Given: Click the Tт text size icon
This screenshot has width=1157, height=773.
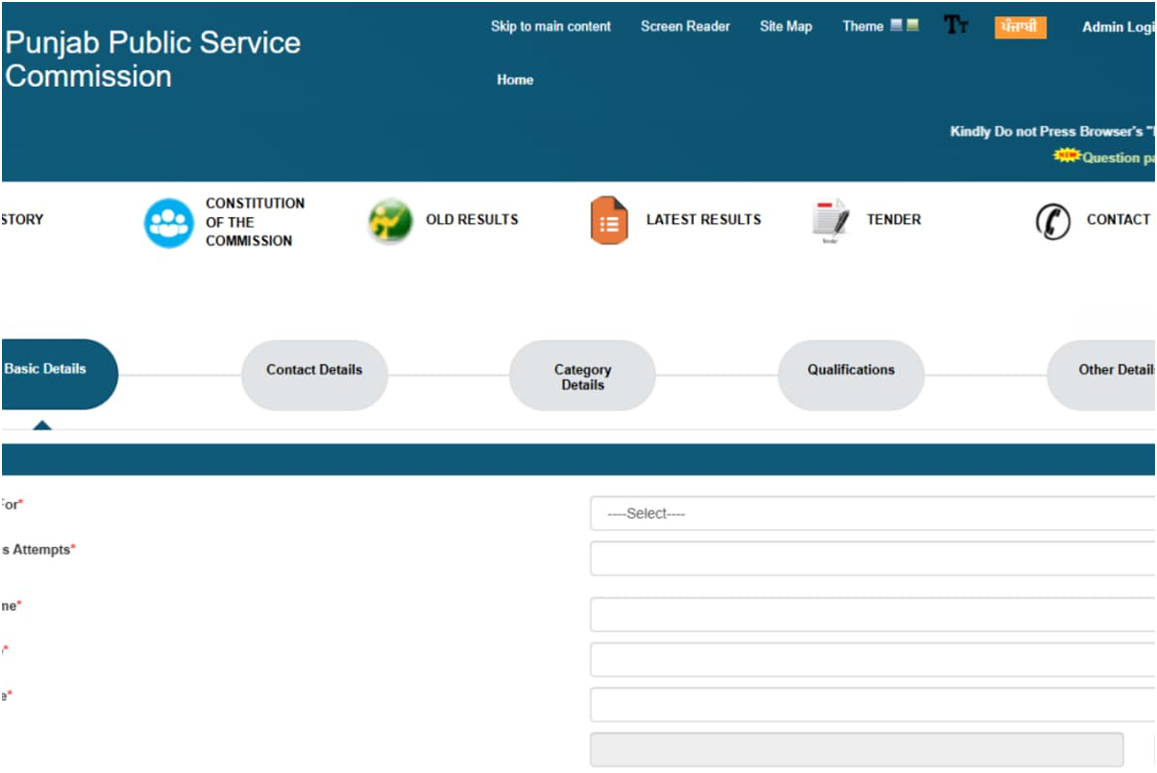Looking at the screenshot, I should (956, 26).
